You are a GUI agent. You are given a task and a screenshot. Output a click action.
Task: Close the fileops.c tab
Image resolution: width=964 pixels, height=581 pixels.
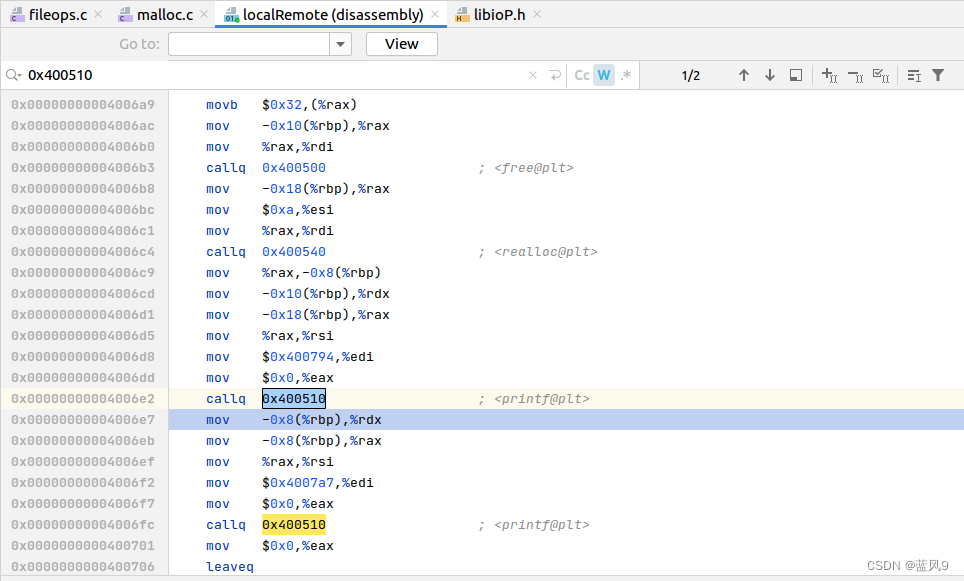click(x=97, y=14)
